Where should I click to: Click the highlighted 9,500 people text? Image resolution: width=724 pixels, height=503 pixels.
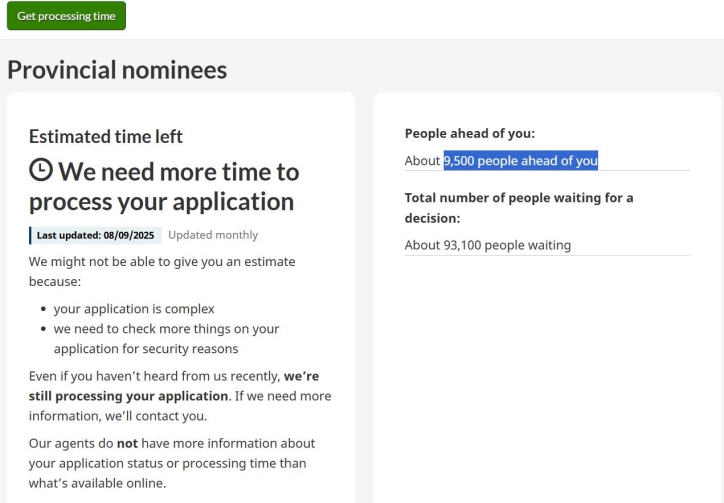(520, 160)
